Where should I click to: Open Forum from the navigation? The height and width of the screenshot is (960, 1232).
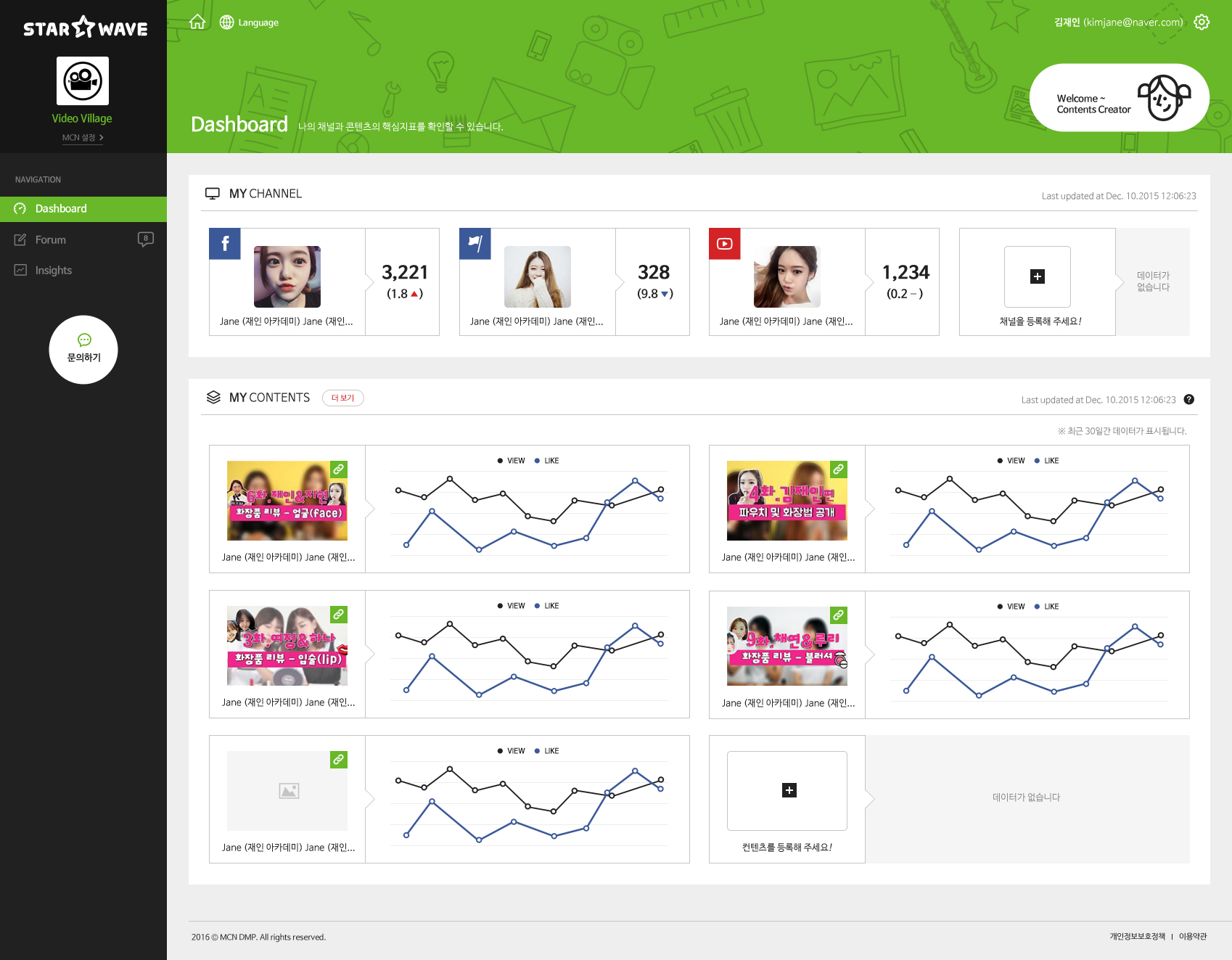50,240
